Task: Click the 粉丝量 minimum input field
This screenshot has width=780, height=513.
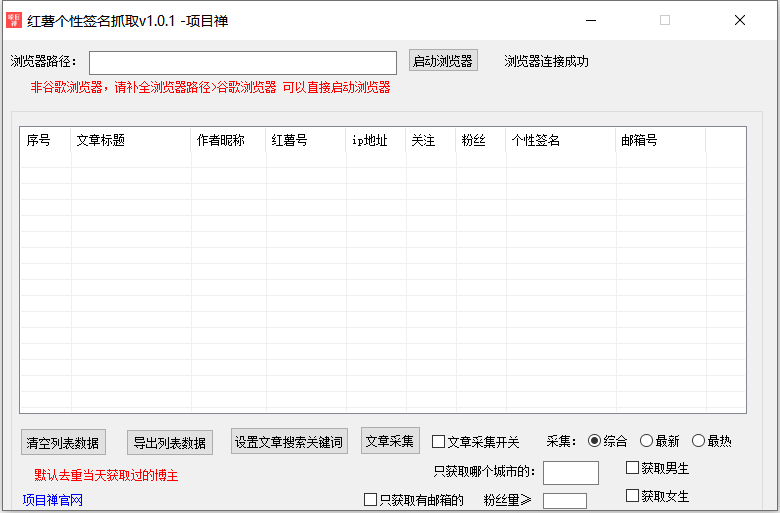Action: tap(564, 501)
